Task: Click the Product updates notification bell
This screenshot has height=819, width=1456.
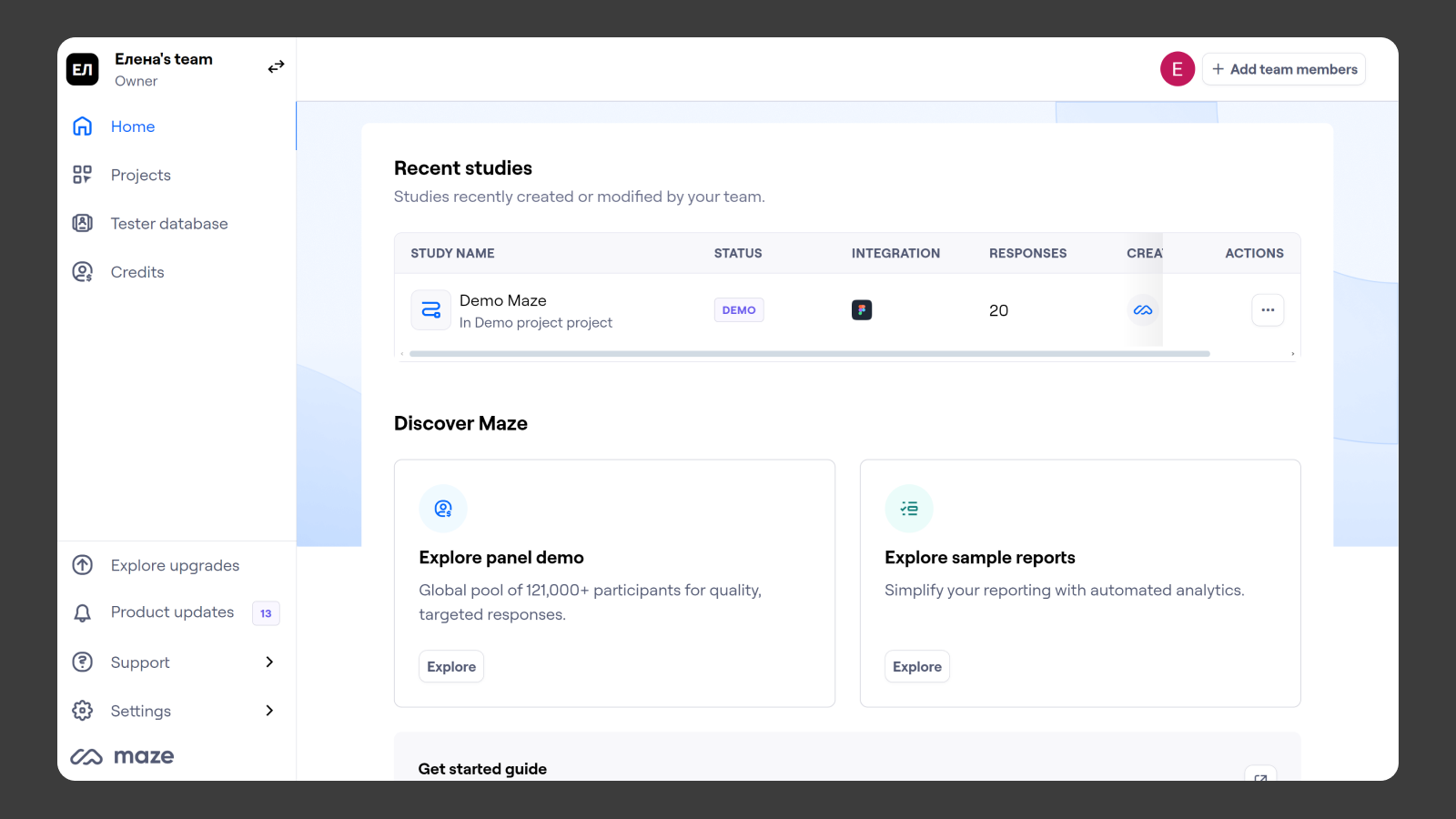Action: (82, 612)
